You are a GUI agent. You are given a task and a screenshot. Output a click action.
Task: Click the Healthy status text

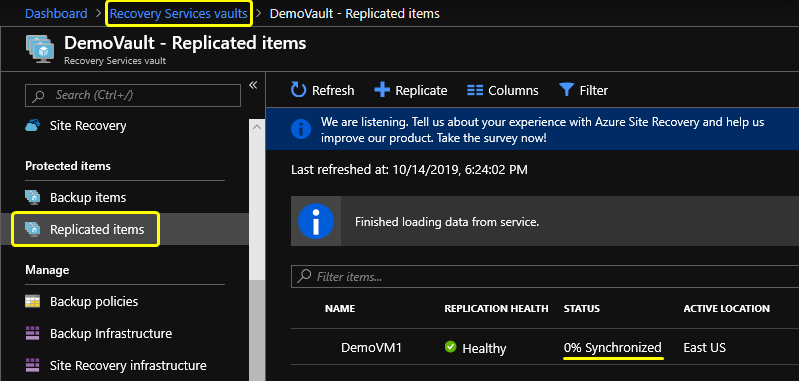(x=484, y=348)
